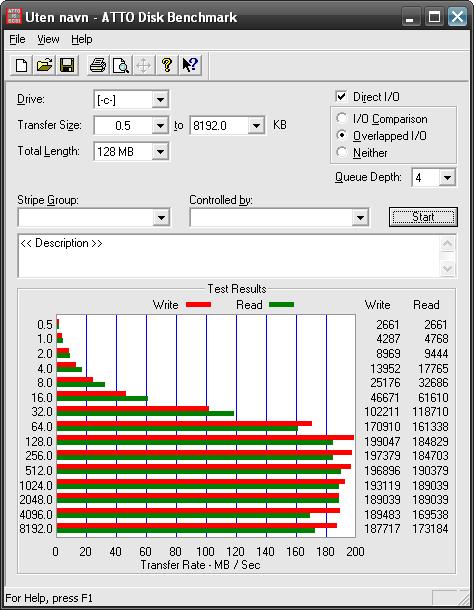Click the 8192.0 transfer size row label
The image size is (474, 610).
[35, 529]
